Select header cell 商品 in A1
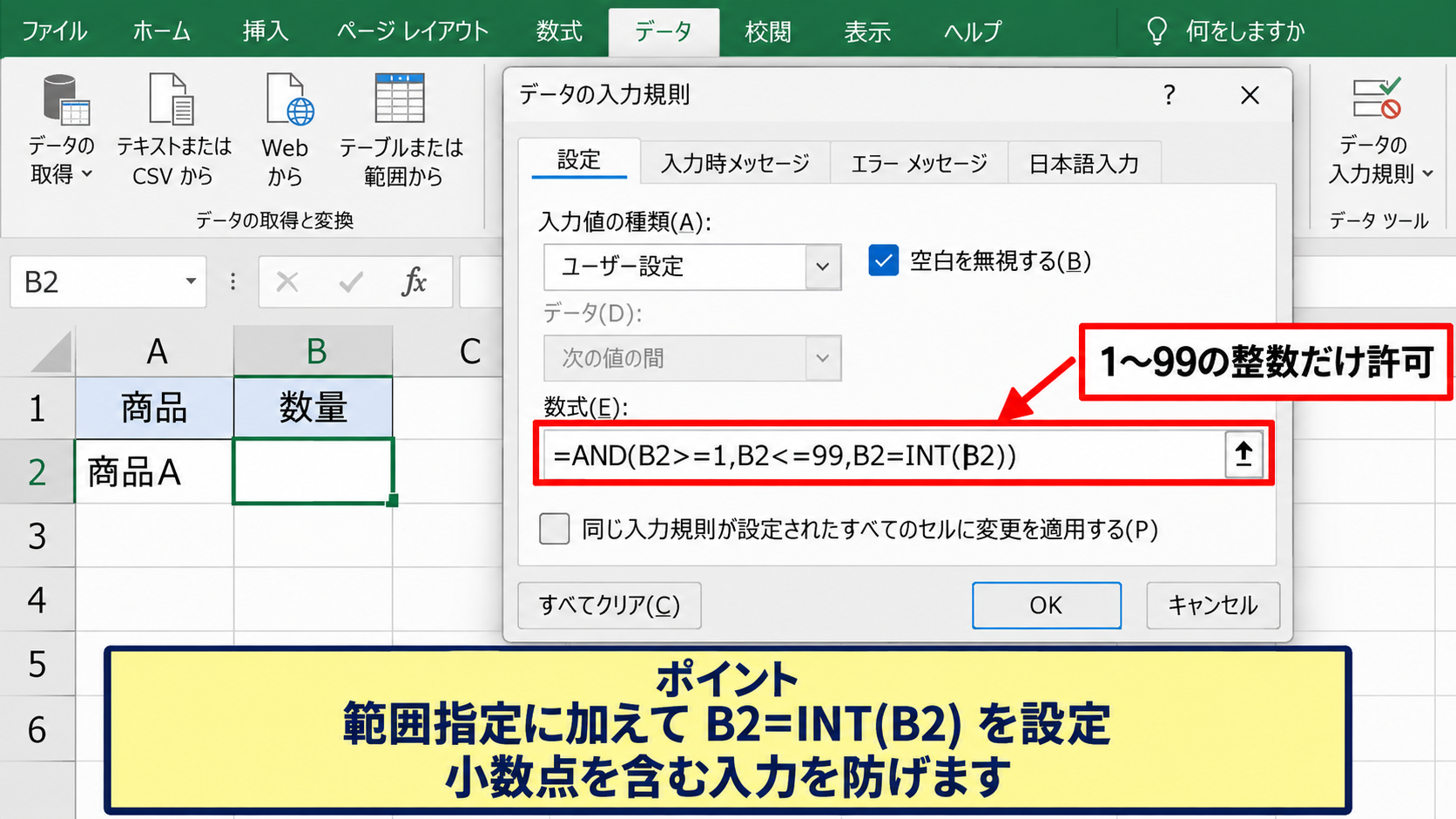The image size is (1456, 819). (155, 408)
